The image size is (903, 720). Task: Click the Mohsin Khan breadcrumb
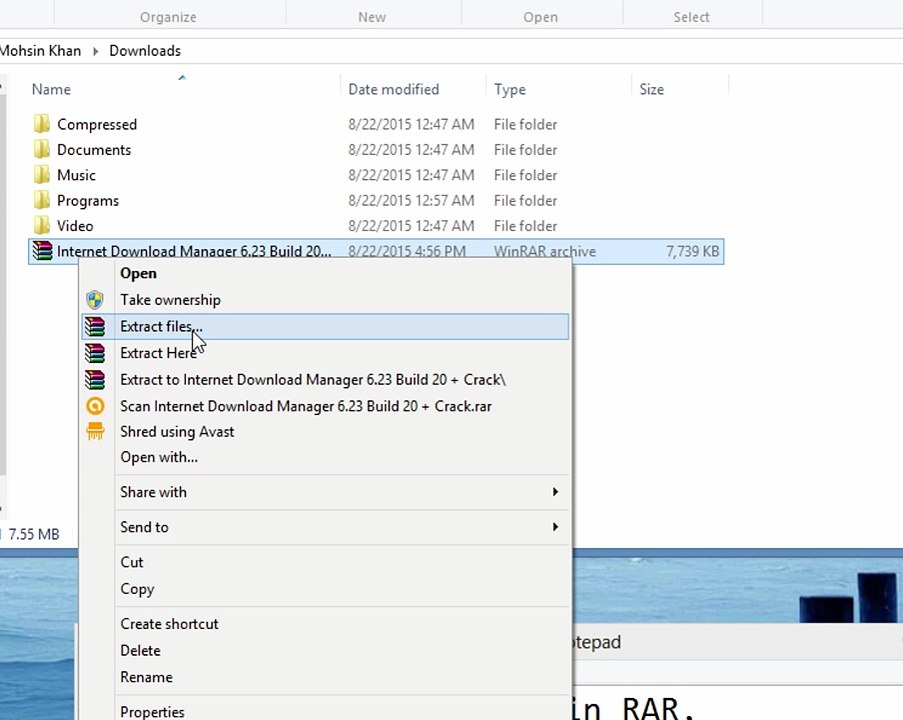point(40,51)
